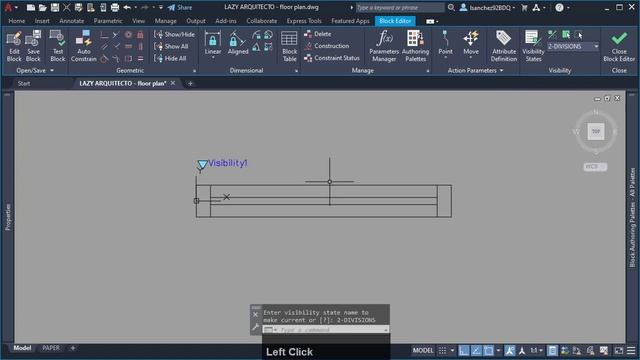Select the Point parameter tool

click(445, 43)
